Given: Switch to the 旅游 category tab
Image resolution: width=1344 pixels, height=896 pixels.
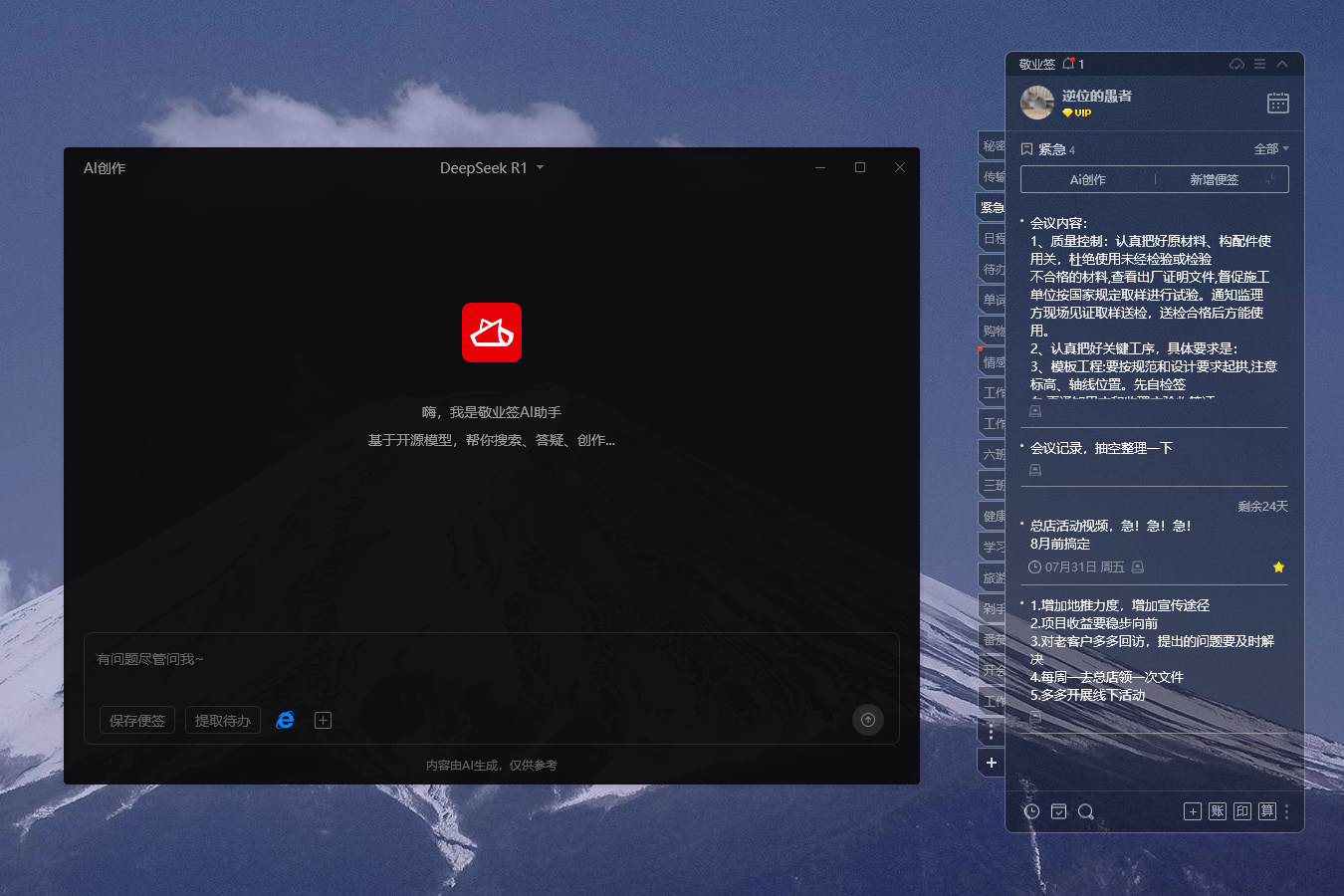Looking at the screenshot, I should (x=993, y=577).
